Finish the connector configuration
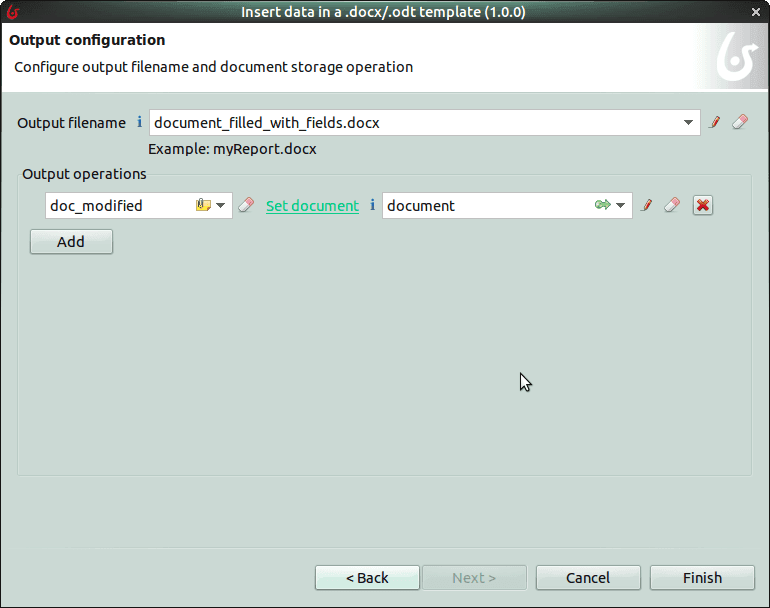The height and width of the screenshot is (608, 770). [702, 578]
